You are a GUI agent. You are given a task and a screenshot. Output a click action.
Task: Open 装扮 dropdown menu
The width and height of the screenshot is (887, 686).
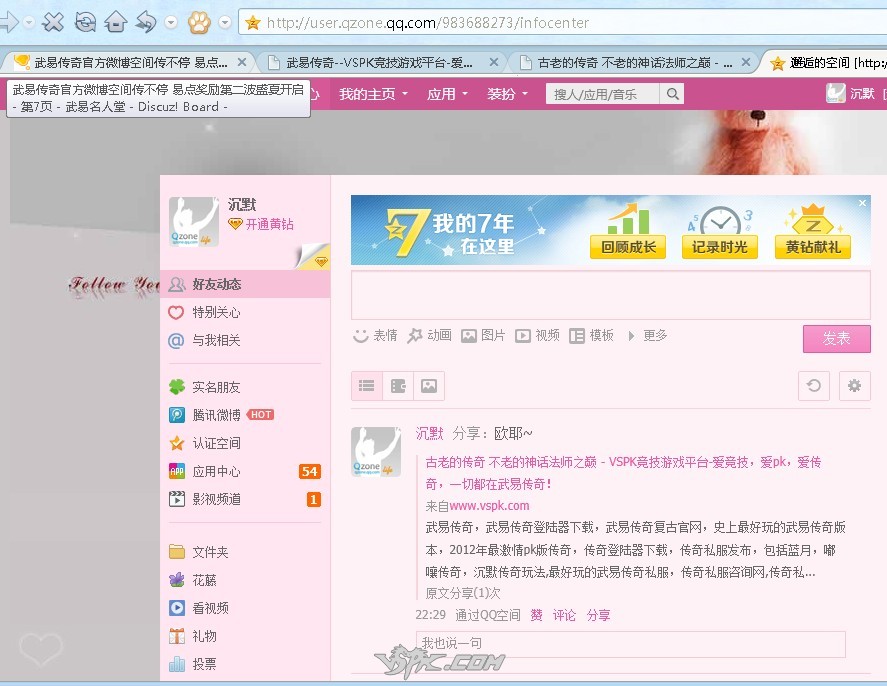pyautogui.click(x=507, y=94)
